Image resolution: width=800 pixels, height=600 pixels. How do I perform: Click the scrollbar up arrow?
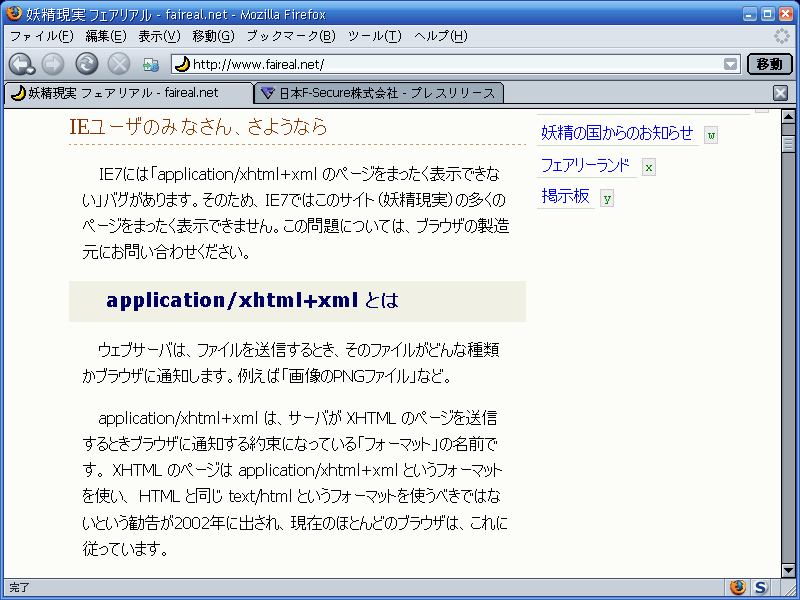pos(788,117)
